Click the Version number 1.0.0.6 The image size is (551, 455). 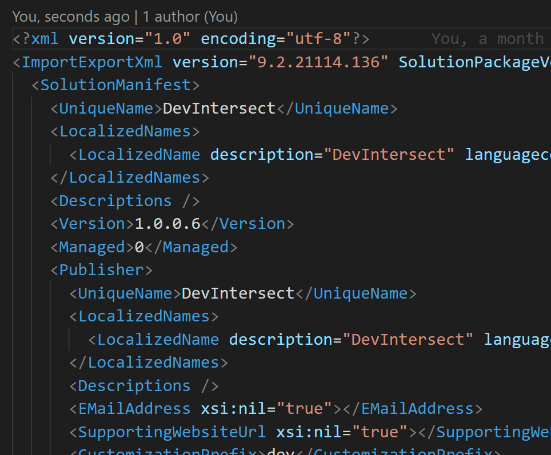(167, 224)
